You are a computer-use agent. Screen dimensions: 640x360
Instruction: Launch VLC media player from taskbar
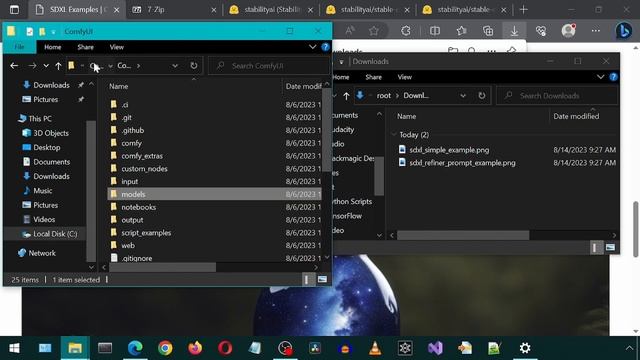click(375, 348)
